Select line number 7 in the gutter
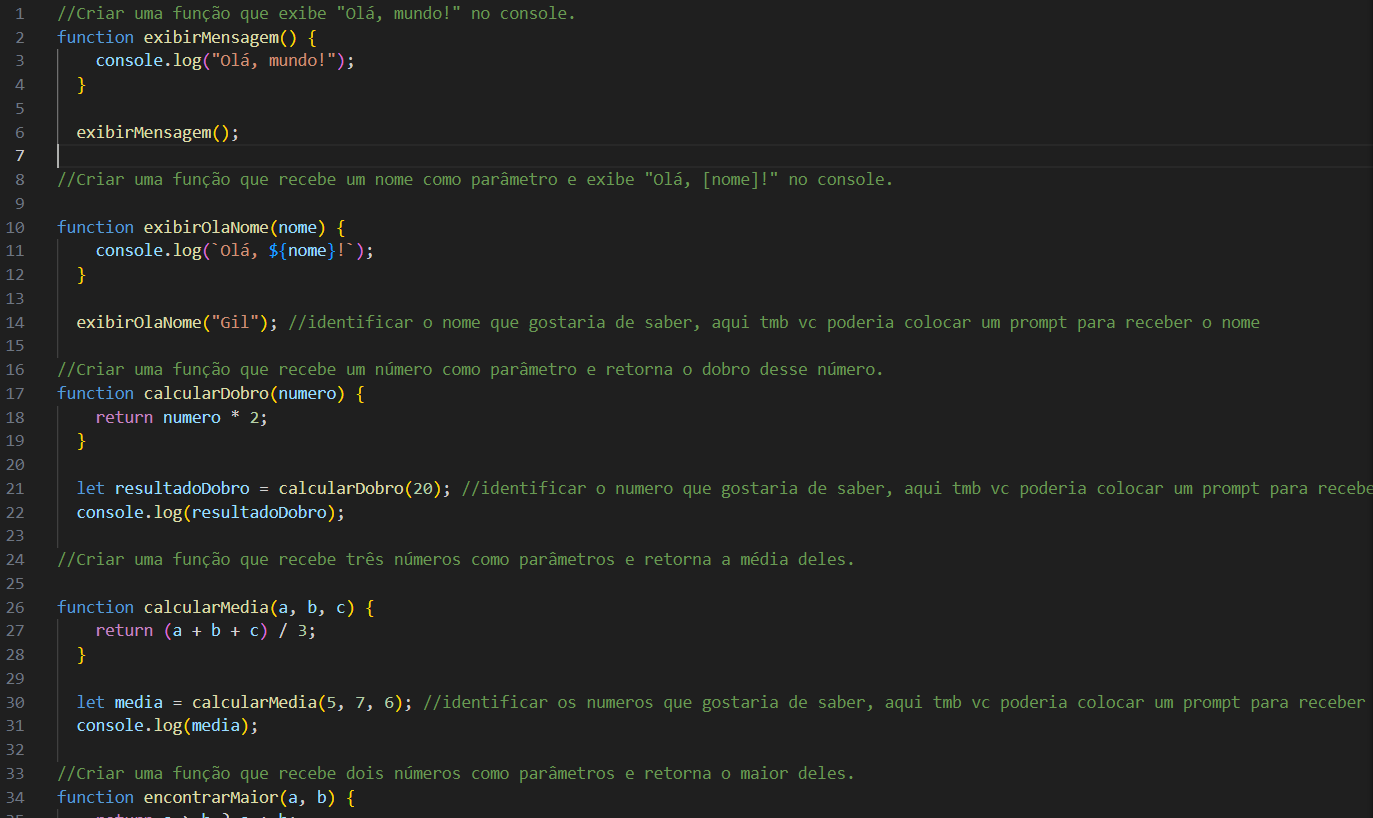This screenshot has height=818, width=1373. [x=20, y=155]
